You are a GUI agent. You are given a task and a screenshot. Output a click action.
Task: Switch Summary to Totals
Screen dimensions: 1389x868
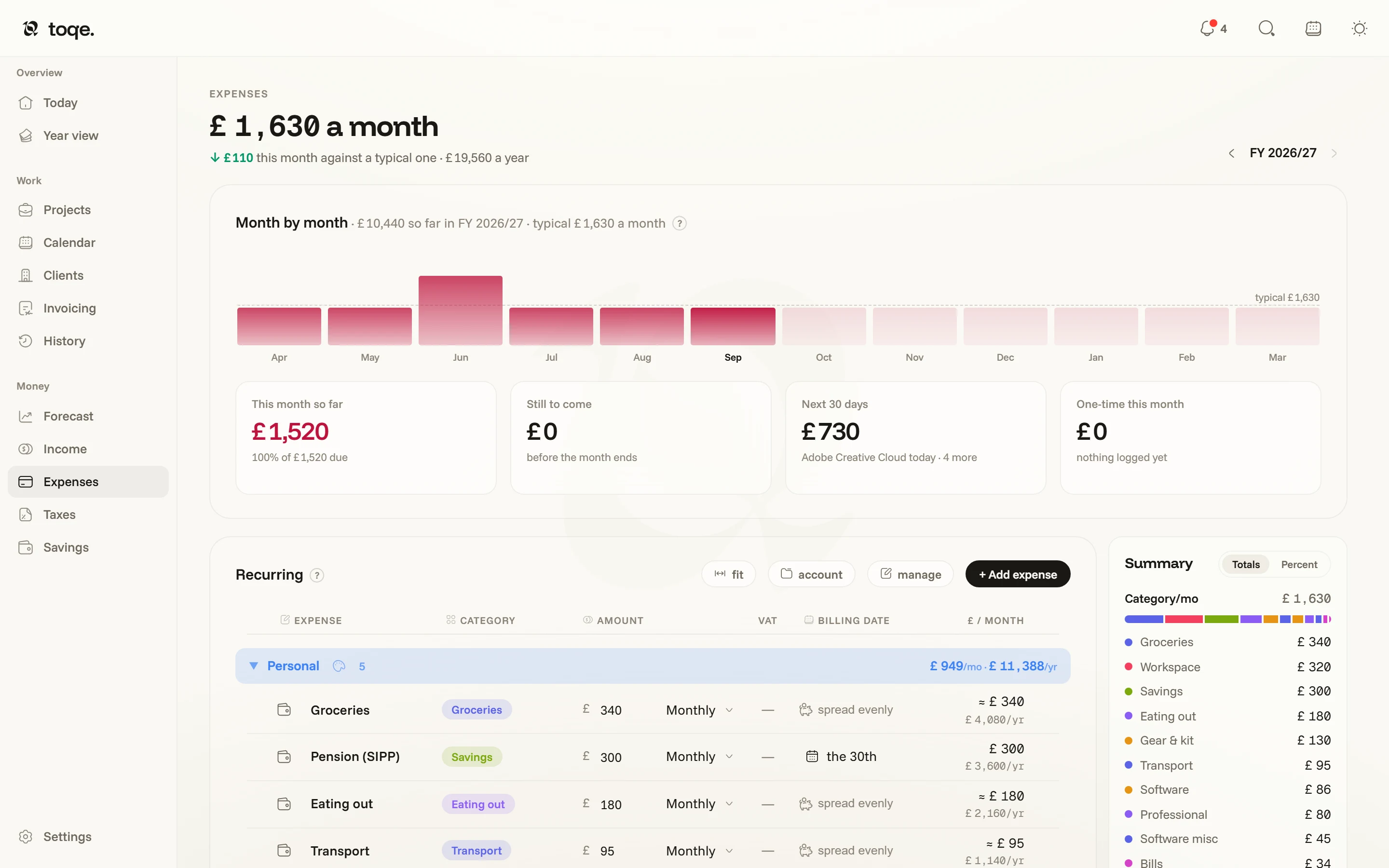coord(1245,564)
